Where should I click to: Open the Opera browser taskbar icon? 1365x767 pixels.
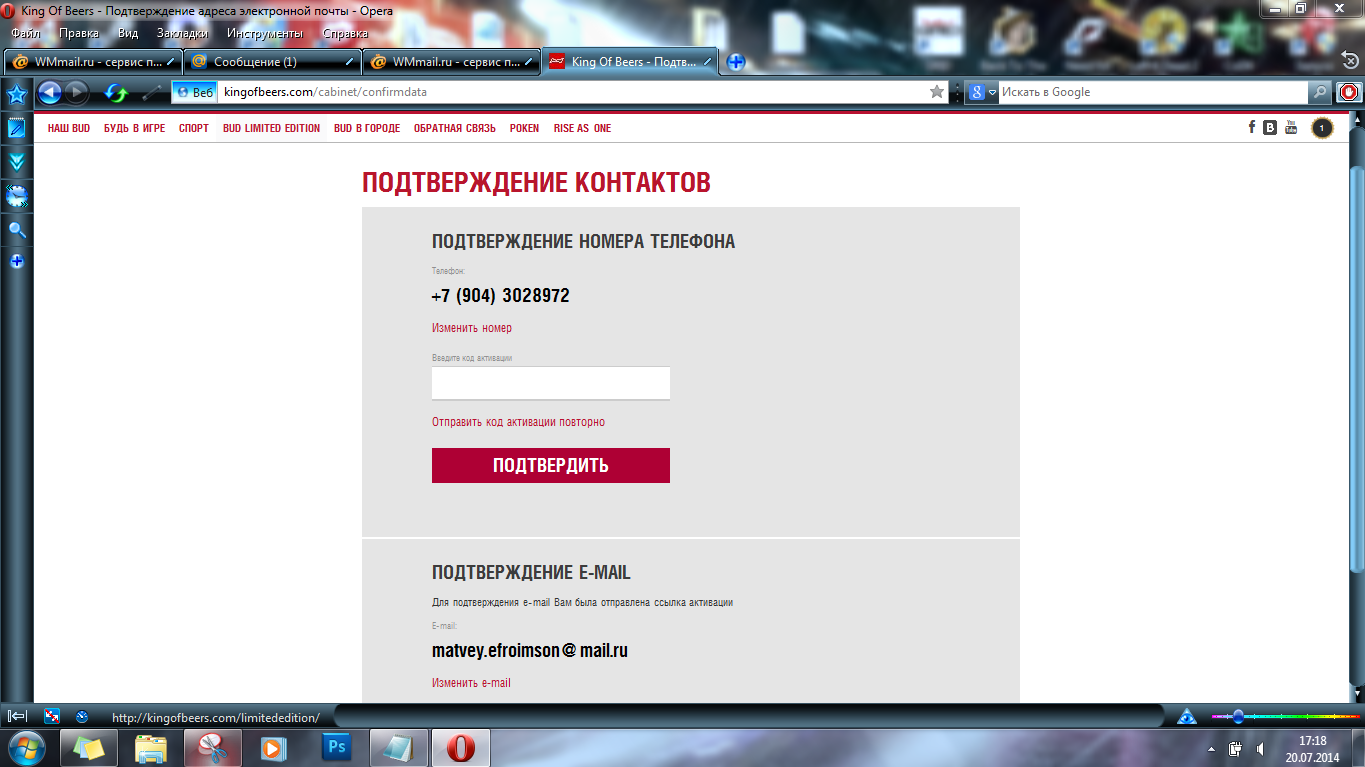pos(461,747)
